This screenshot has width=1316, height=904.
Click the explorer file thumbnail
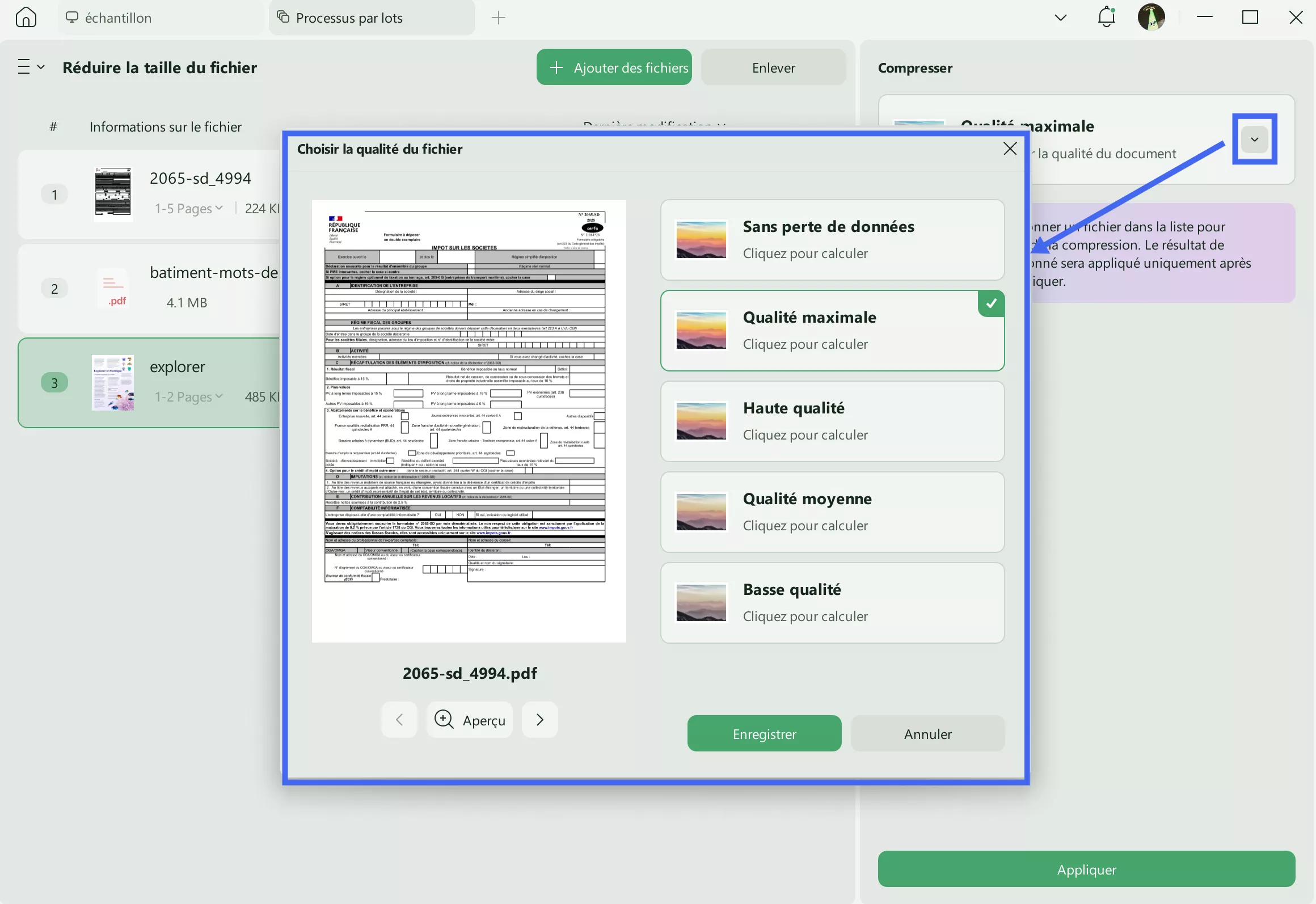click(x=113, y=382)
